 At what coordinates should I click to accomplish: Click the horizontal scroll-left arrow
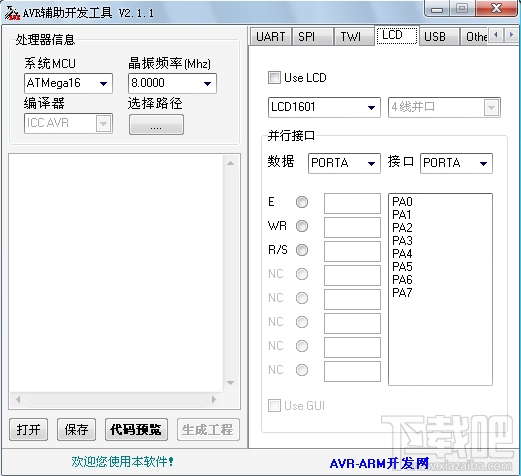pyautogui.click(x=18, y=399)
